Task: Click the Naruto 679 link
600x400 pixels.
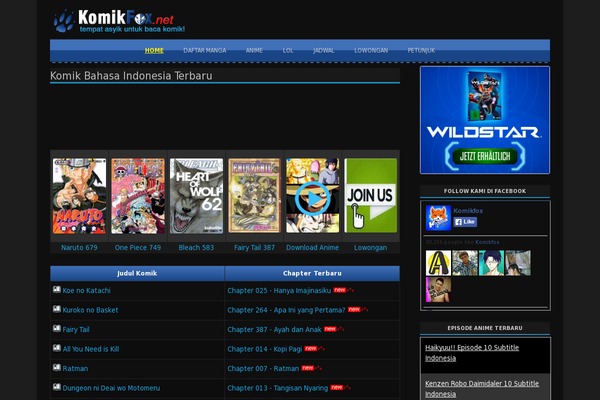Action: [79, 248]
